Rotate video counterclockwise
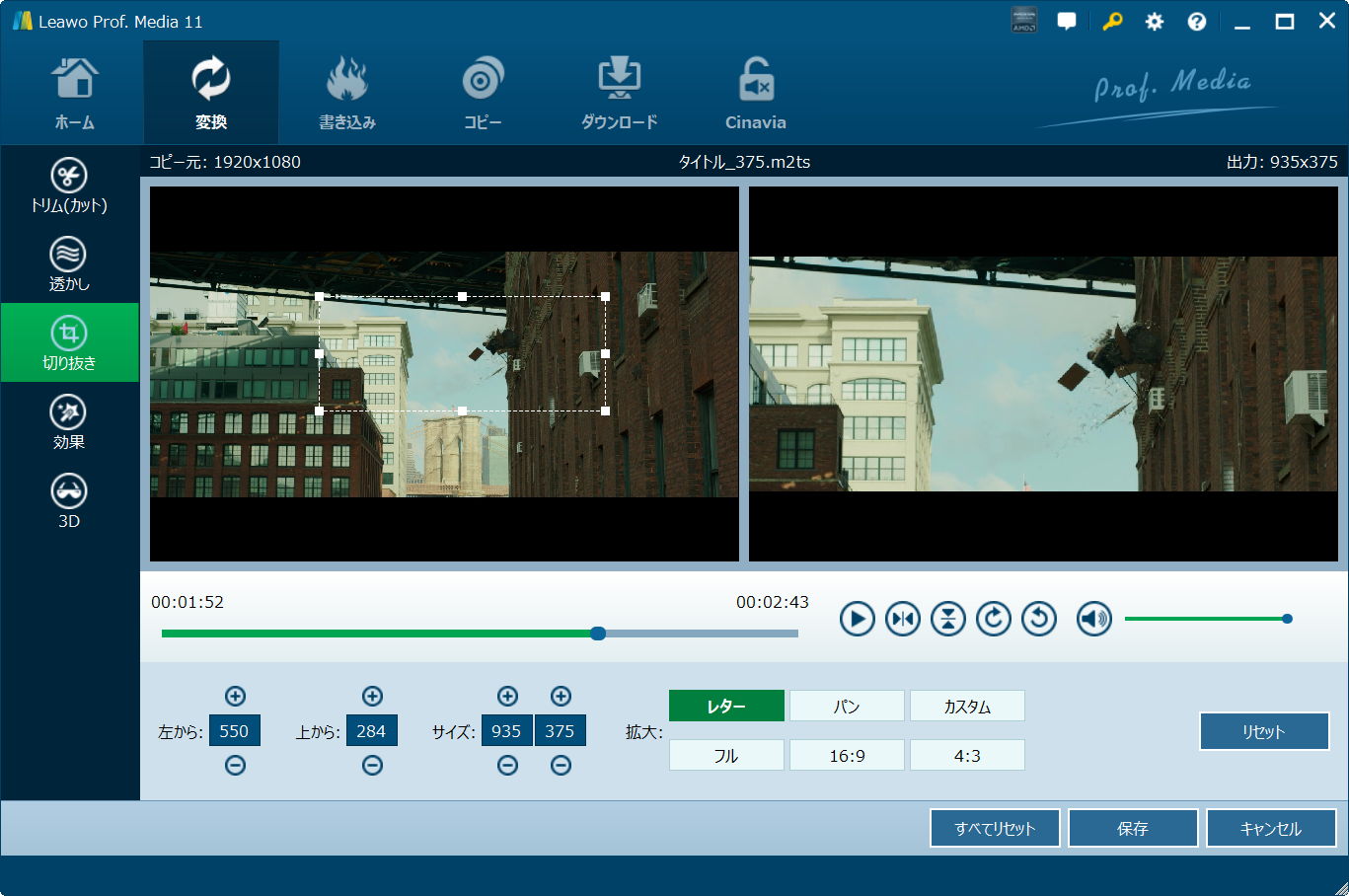Image resolution: width=1349 pixels, height=896 pixels. 1038,619
